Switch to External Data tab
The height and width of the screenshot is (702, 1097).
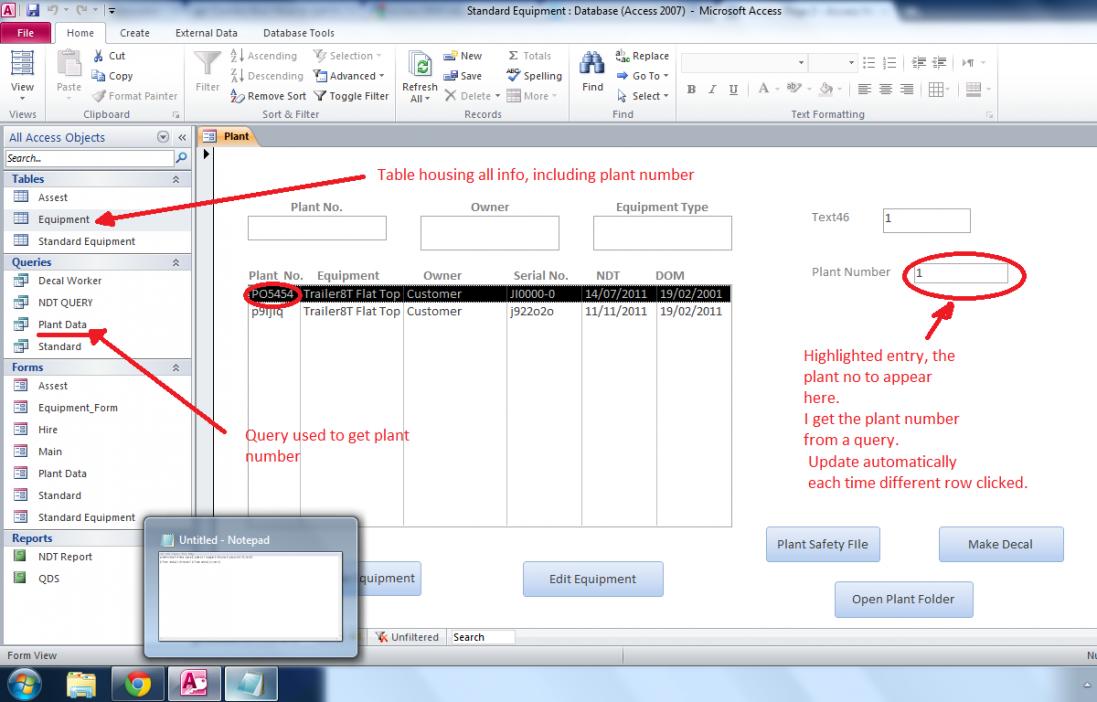click(x=206, y=33)
